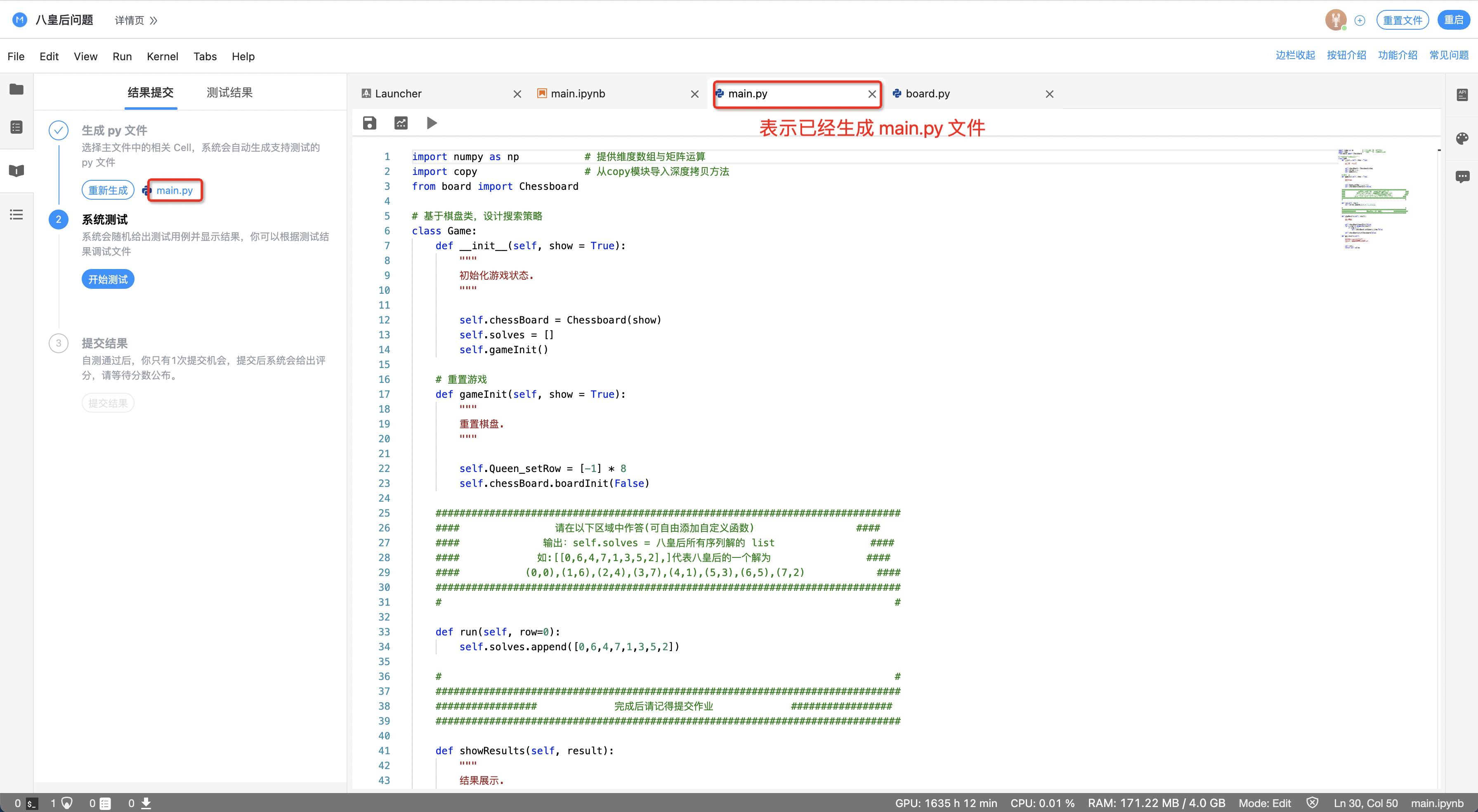Open the theme palette icon in right sidebar
Image resolution: width=1478 pixels, height=812 pixels.
pos(1462,138)
